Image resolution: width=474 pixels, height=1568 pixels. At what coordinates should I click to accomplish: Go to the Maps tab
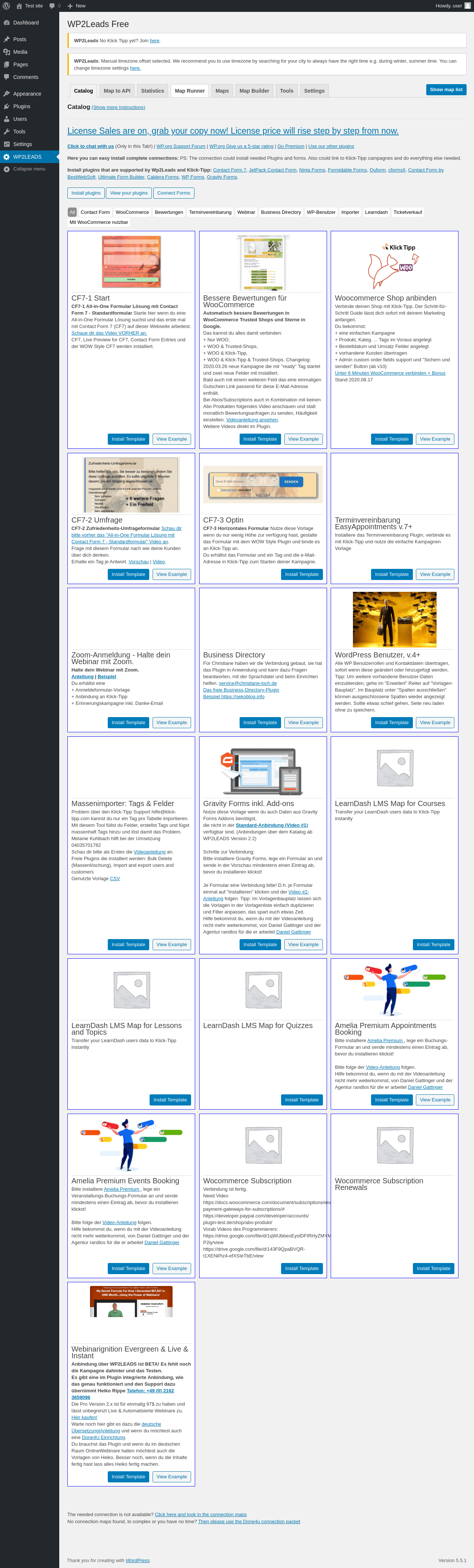pyautogui.click(x=222, y=91)
